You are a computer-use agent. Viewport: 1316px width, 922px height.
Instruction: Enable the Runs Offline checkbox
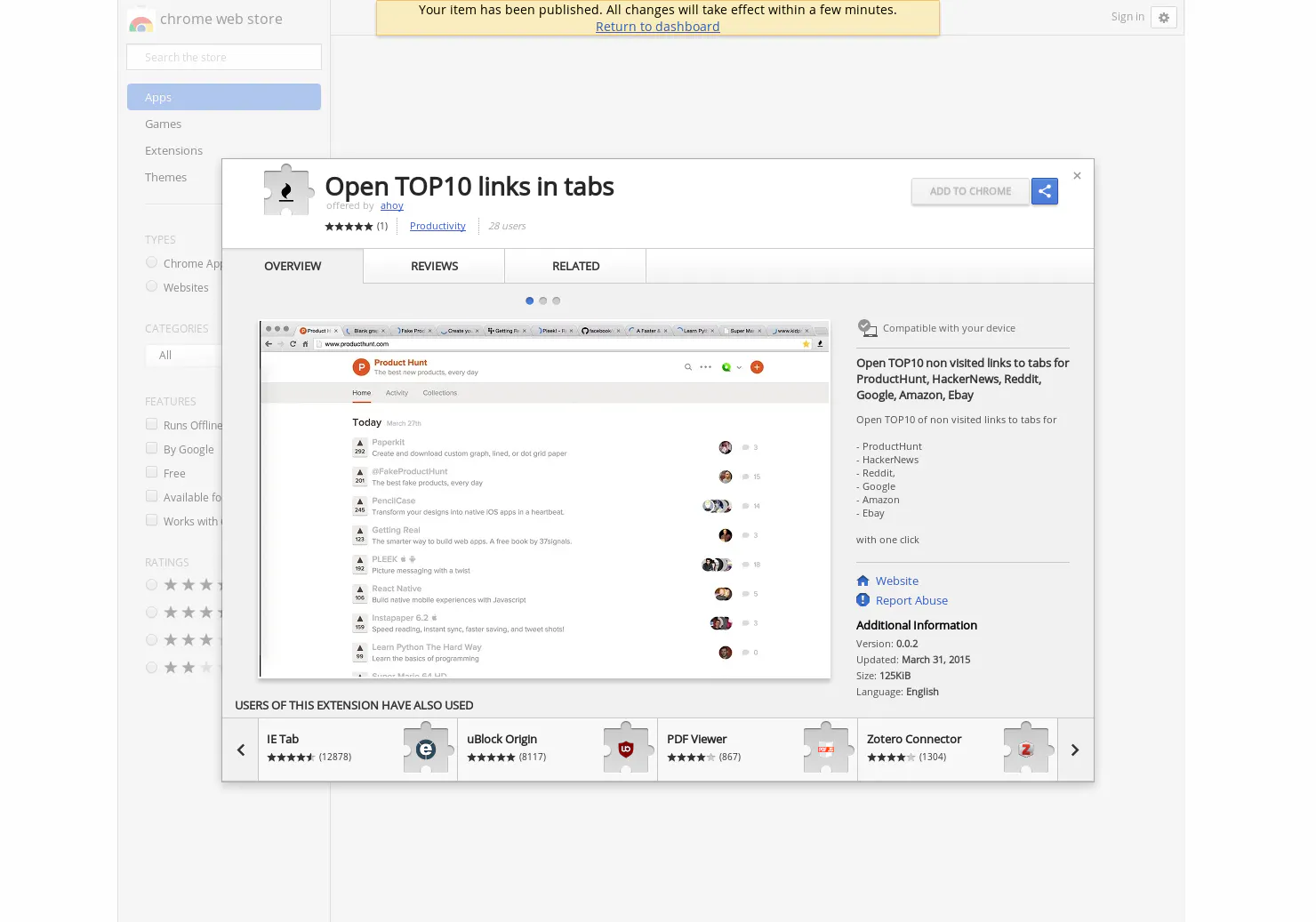(151, 424)
